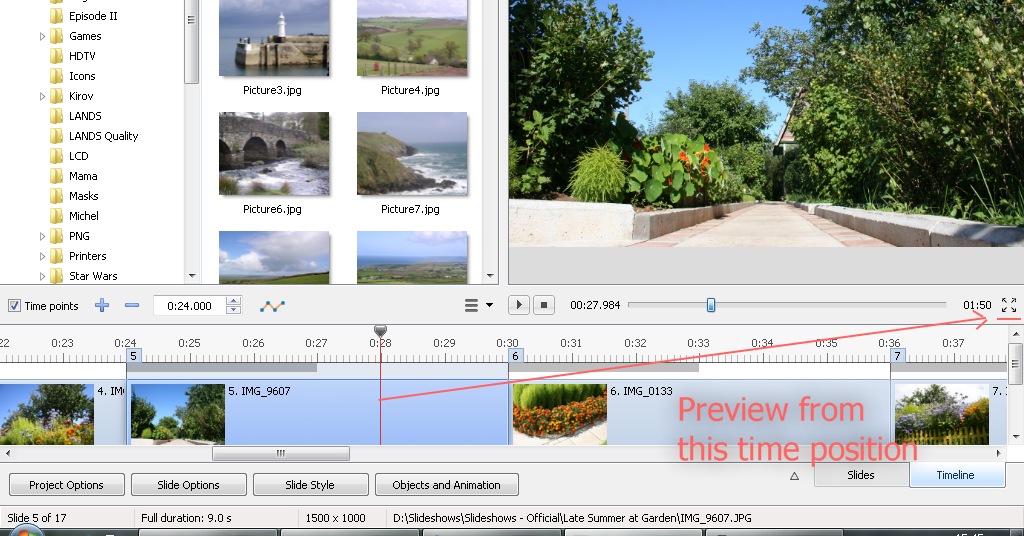The width and height of the screenshot is (1024, 536).
Task: Switch to the Slides tab
Action: (860, 475)
